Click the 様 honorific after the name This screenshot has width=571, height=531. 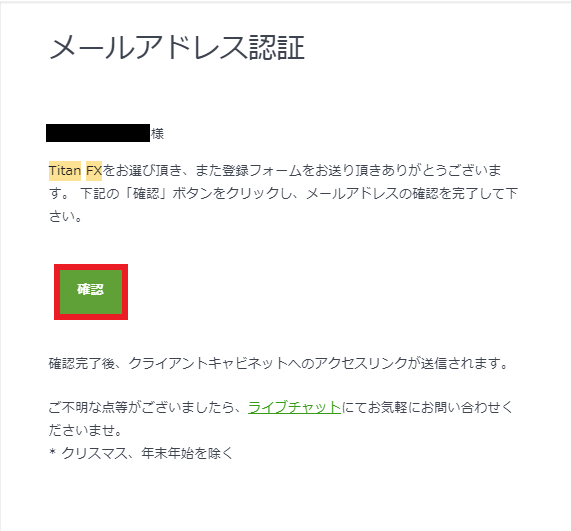click(x=157, y=134)
